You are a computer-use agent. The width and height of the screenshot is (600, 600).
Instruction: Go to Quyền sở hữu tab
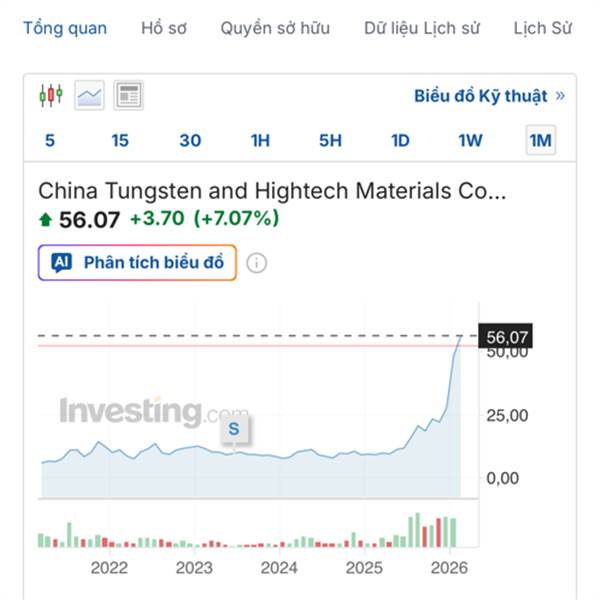click(x=275, y=28)
